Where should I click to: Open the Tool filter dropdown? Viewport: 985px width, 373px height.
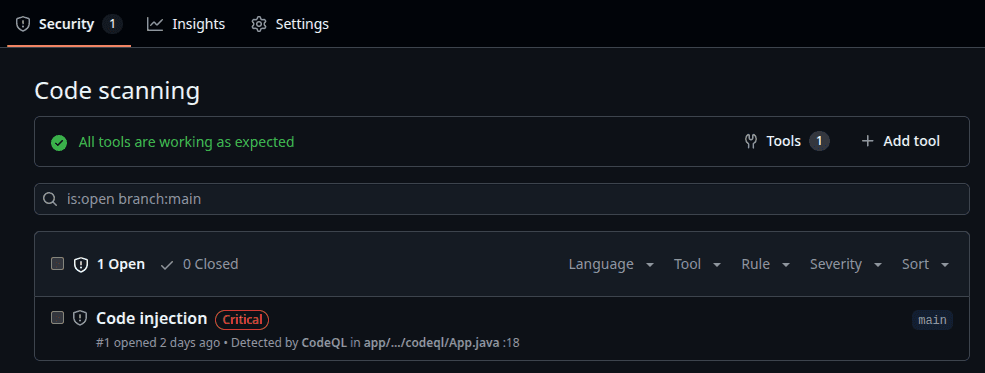pos(697,264)
